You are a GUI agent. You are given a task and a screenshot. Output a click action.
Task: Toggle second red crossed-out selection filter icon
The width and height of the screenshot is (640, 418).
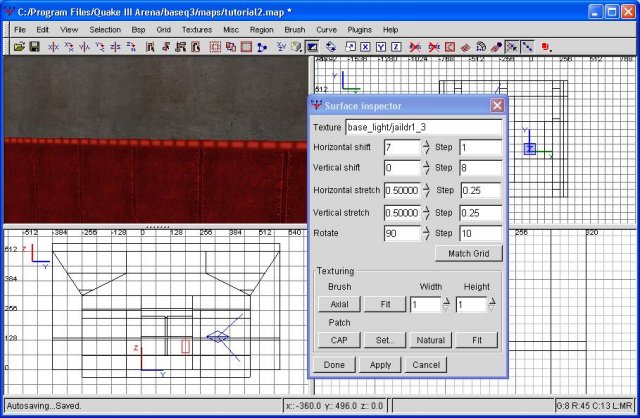click(x=434, y=47)
